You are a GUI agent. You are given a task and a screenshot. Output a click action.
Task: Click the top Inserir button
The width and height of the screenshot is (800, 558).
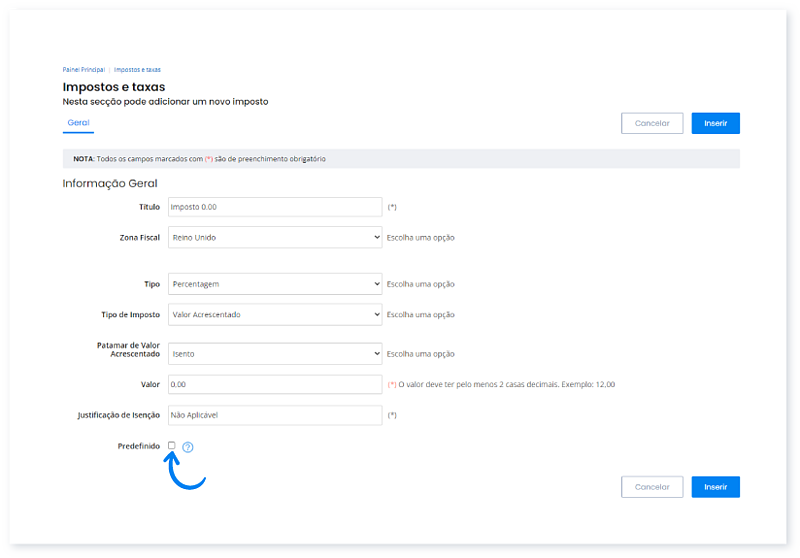click(x=715, y=123)
